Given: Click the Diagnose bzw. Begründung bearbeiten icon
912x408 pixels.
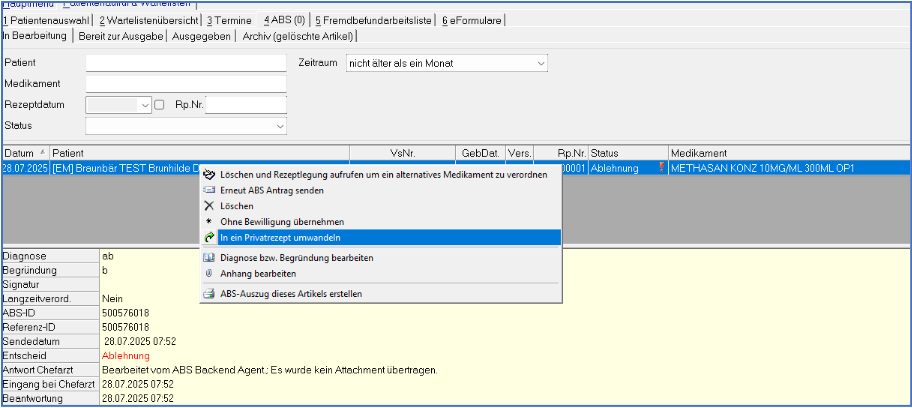Looking at the screenshot, I should (209, 257).
